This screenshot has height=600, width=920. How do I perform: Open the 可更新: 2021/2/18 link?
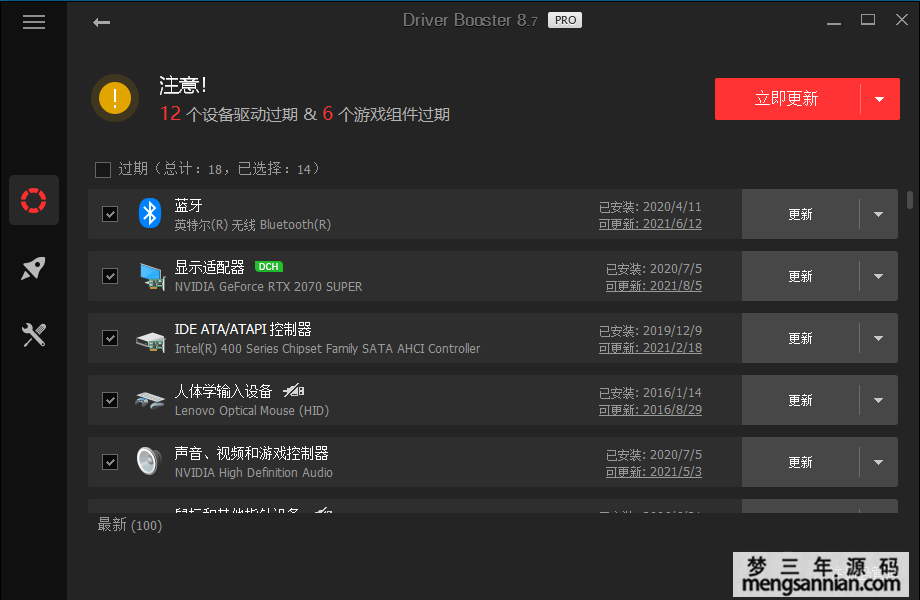pyautogui.click(x=650, y=348)
